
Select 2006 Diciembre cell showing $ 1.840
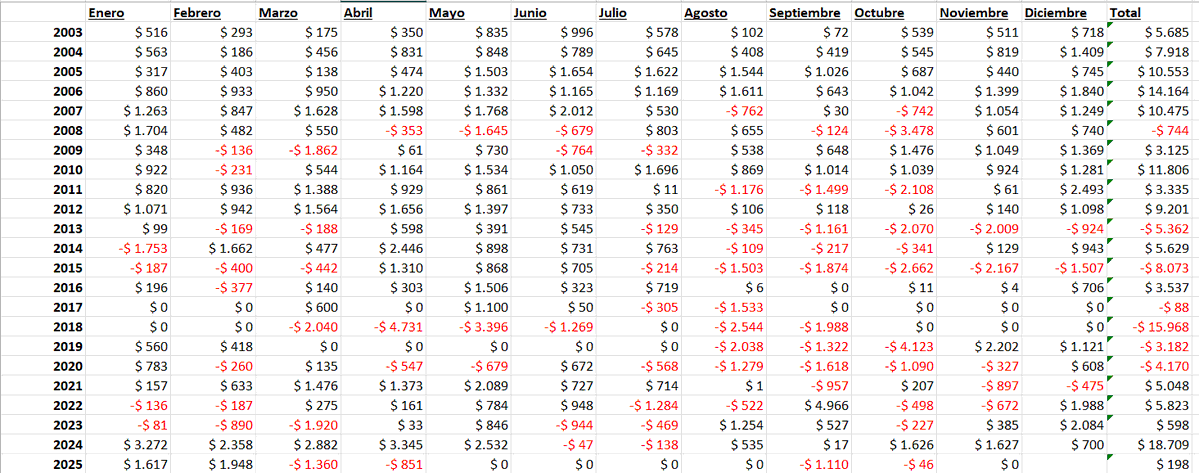1064,91
